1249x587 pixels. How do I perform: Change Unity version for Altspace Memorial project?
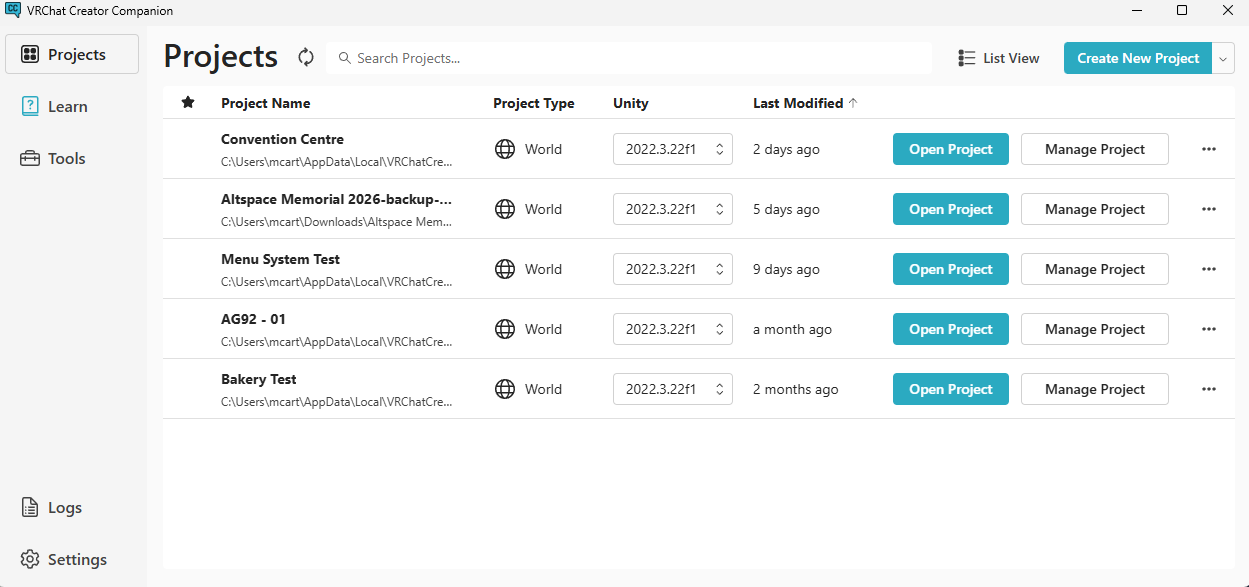point(673,209)
